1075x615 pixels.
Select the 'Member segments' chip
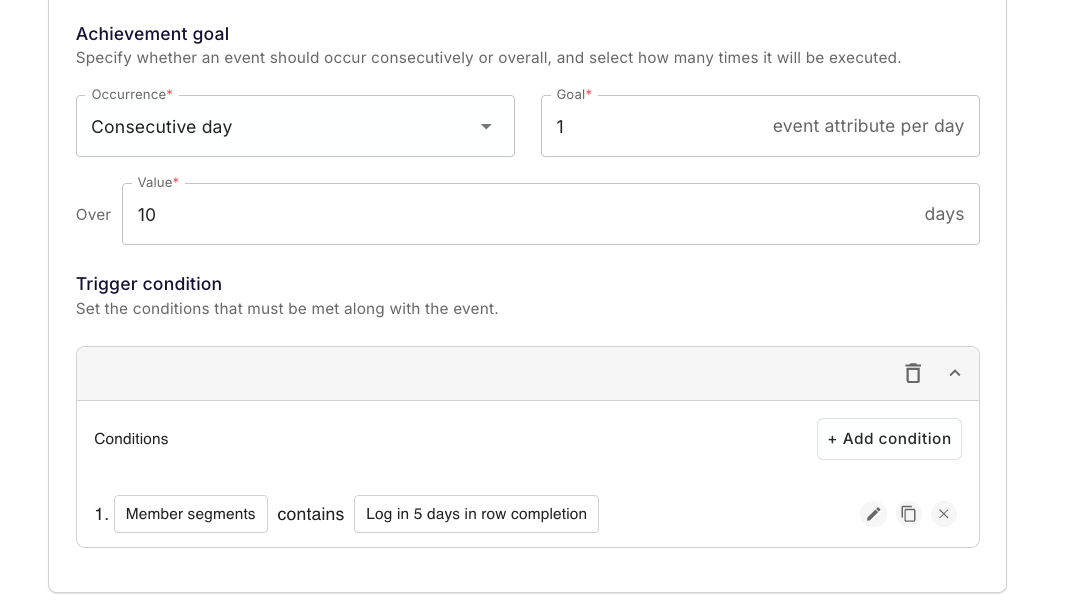pos(191,514)
